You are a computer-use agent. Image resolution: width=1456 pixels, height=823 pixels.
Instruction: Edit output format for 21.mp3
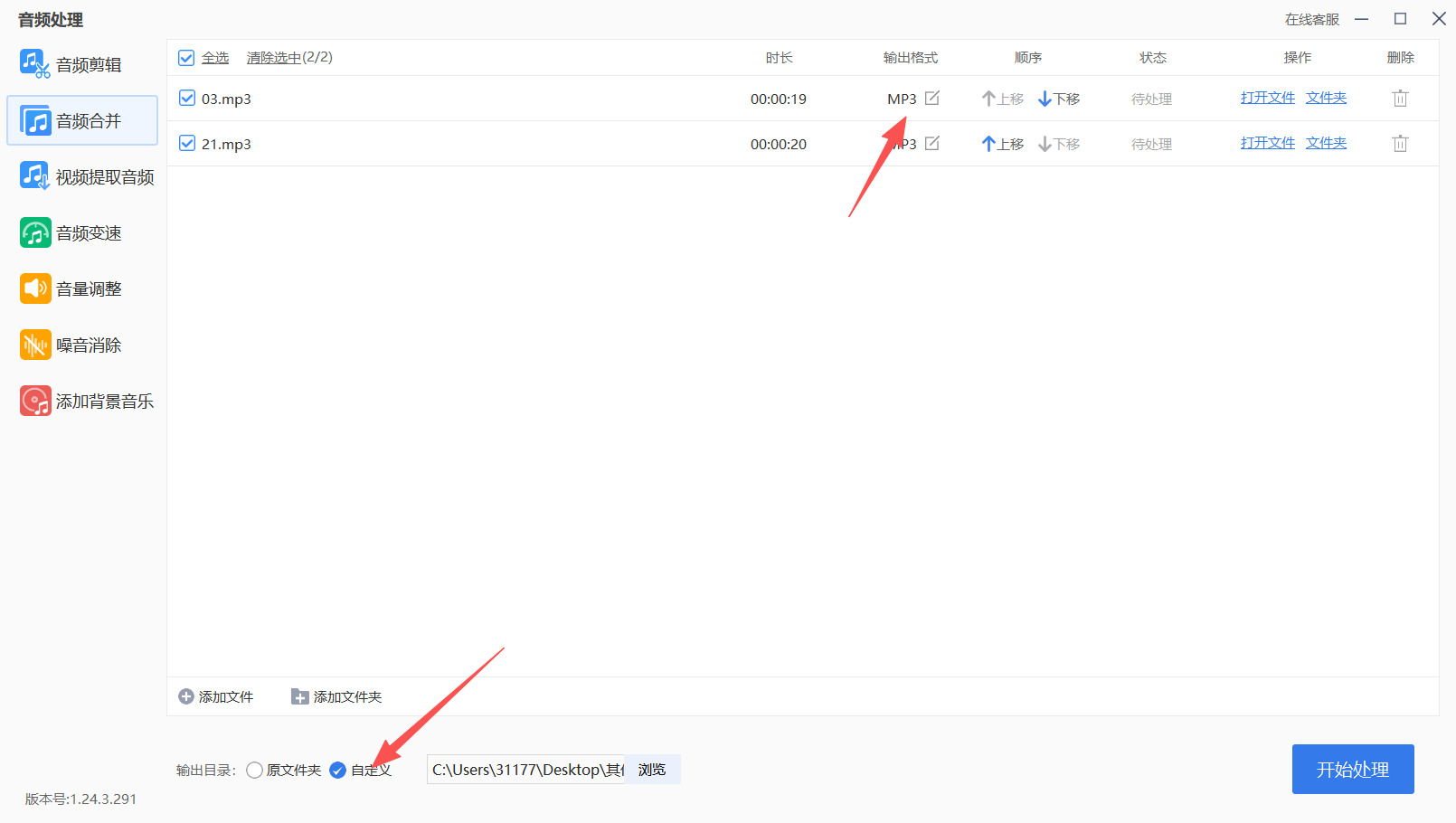tap(932, 143)
